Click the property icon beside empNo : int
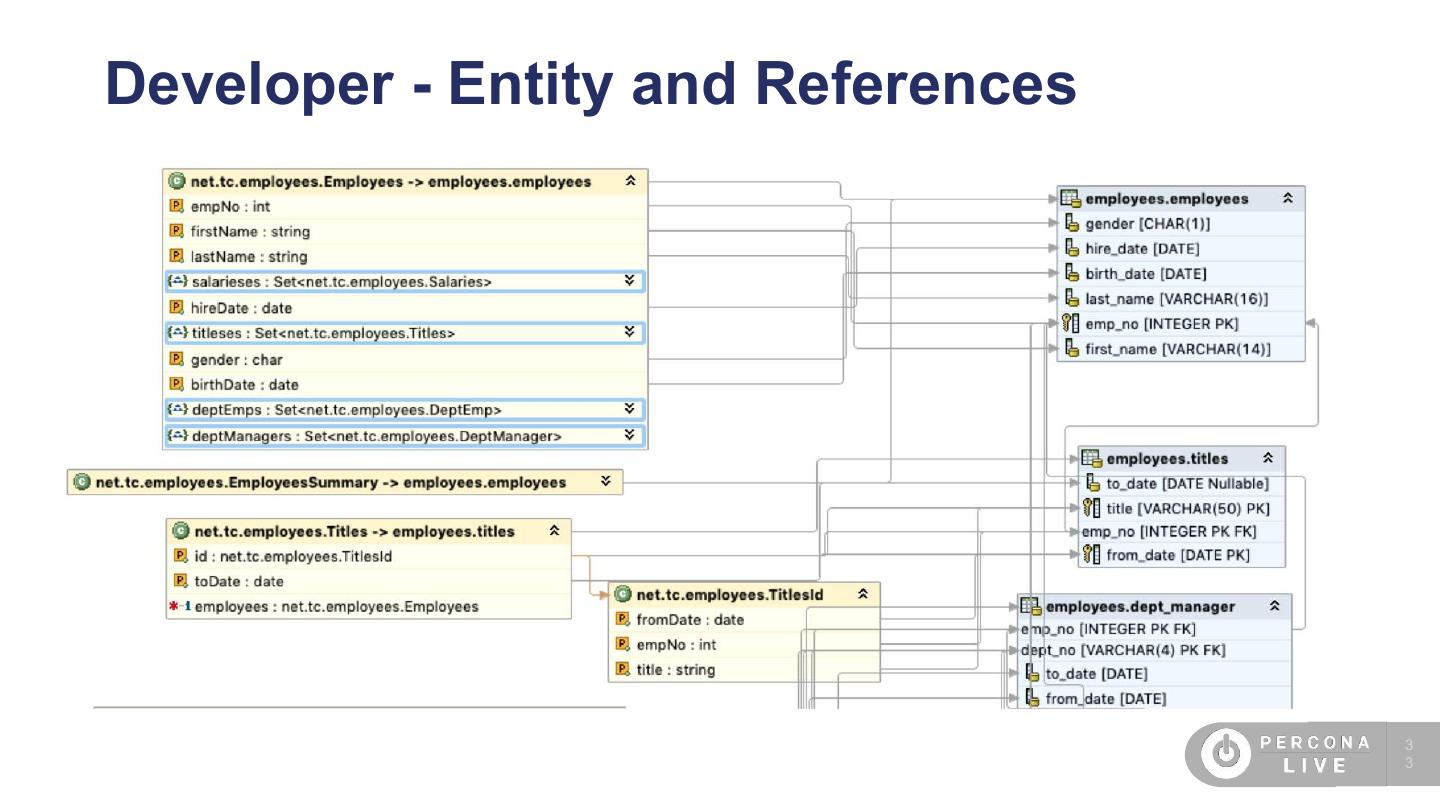 point(177,207)
